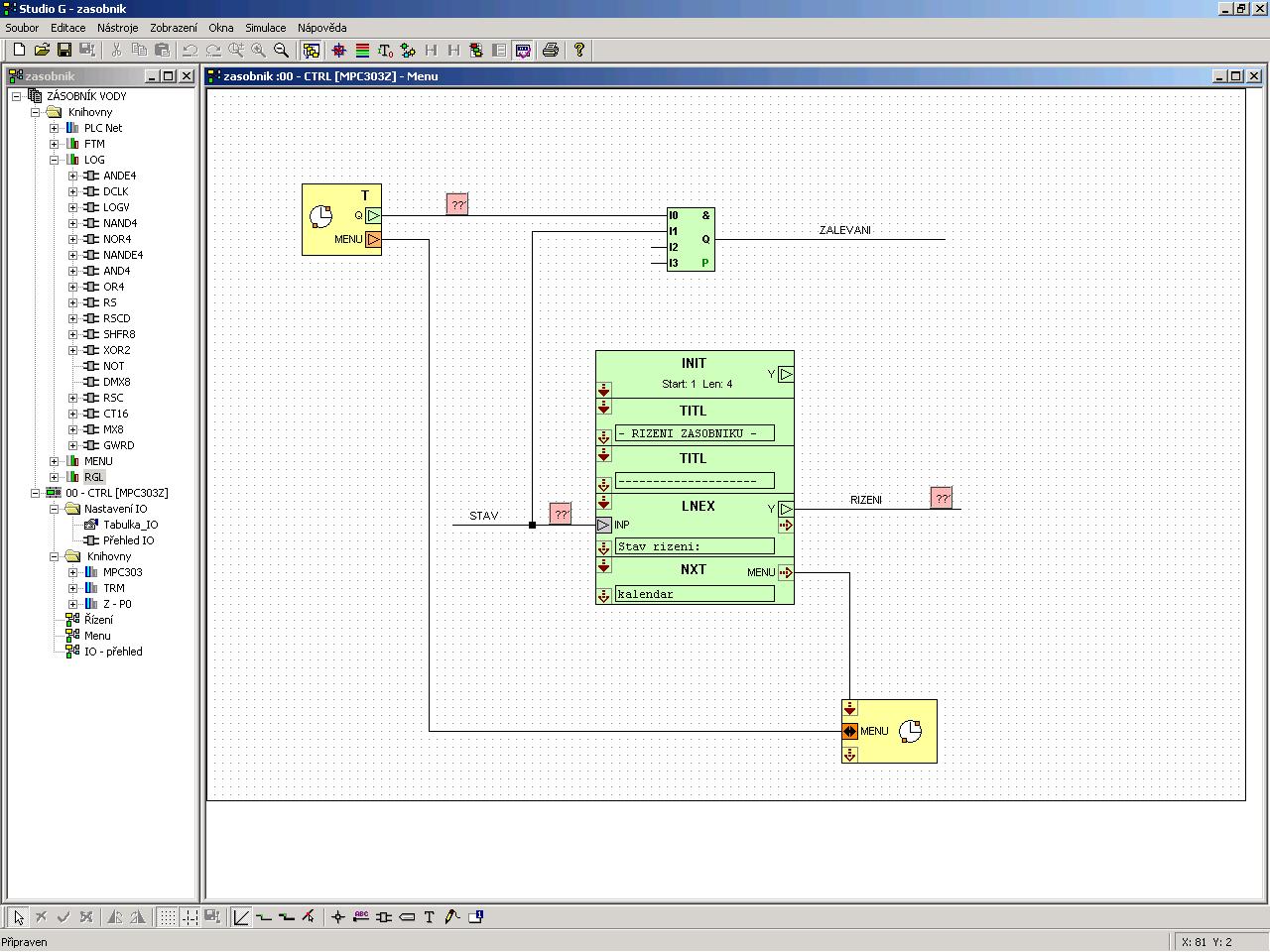Open help via the question mark icon
The image size is (1270, 952).
[579, 50]
